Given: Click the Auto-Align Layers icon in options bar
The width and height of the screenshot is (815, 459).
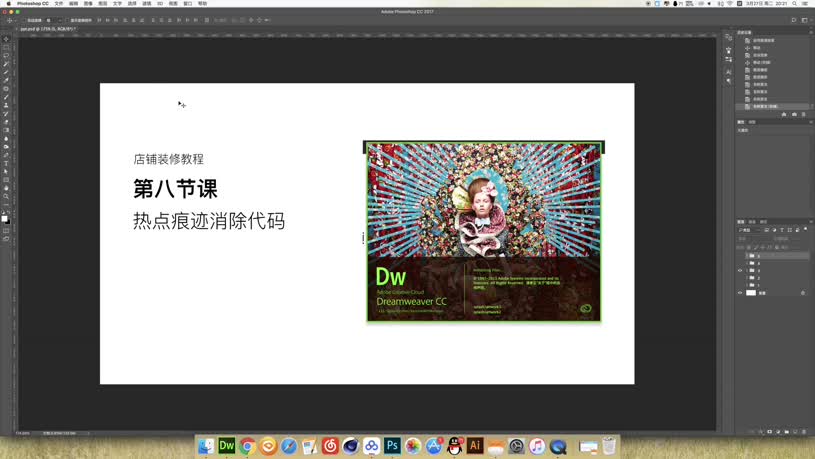Looking at the screenshot, I should (207, 20).
